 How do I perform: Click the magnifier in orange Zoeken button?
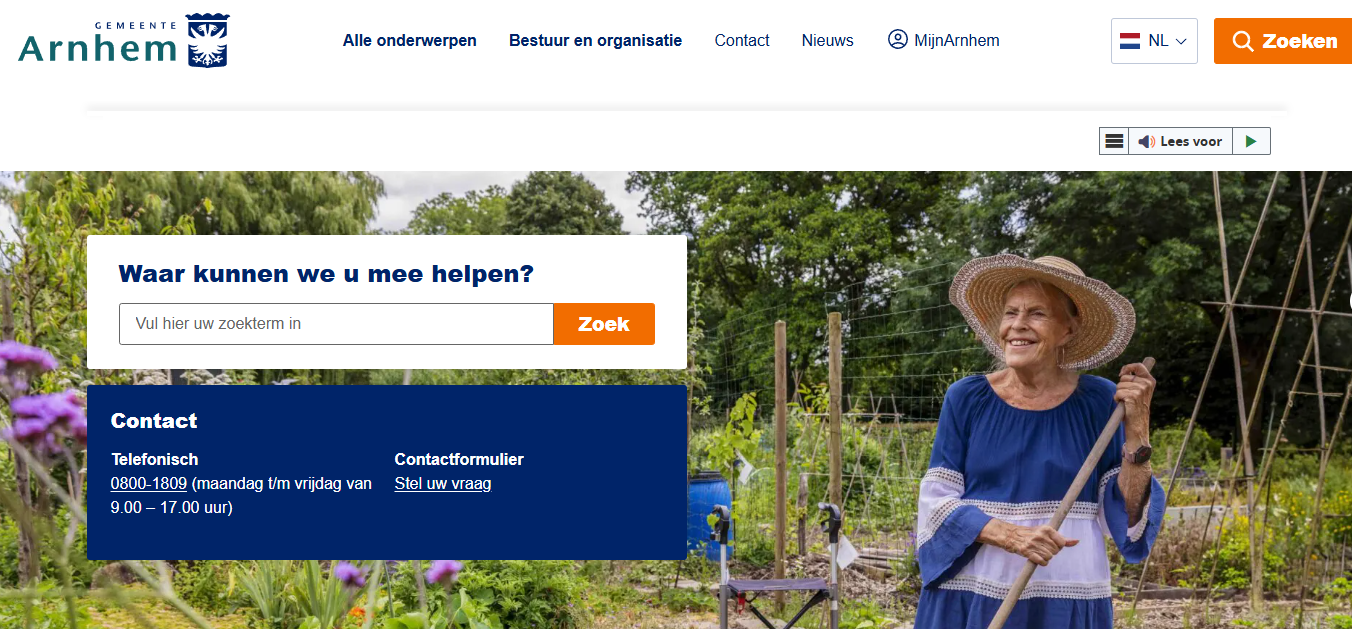[x=1243, y=41]
